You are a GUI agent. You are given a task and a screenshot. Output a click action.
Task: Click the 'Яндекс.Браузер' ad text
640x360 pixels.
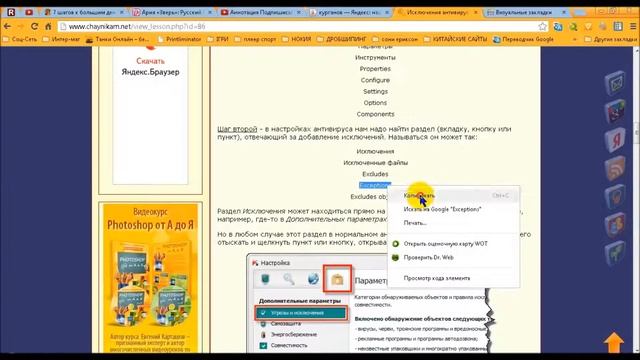[150, 72]
